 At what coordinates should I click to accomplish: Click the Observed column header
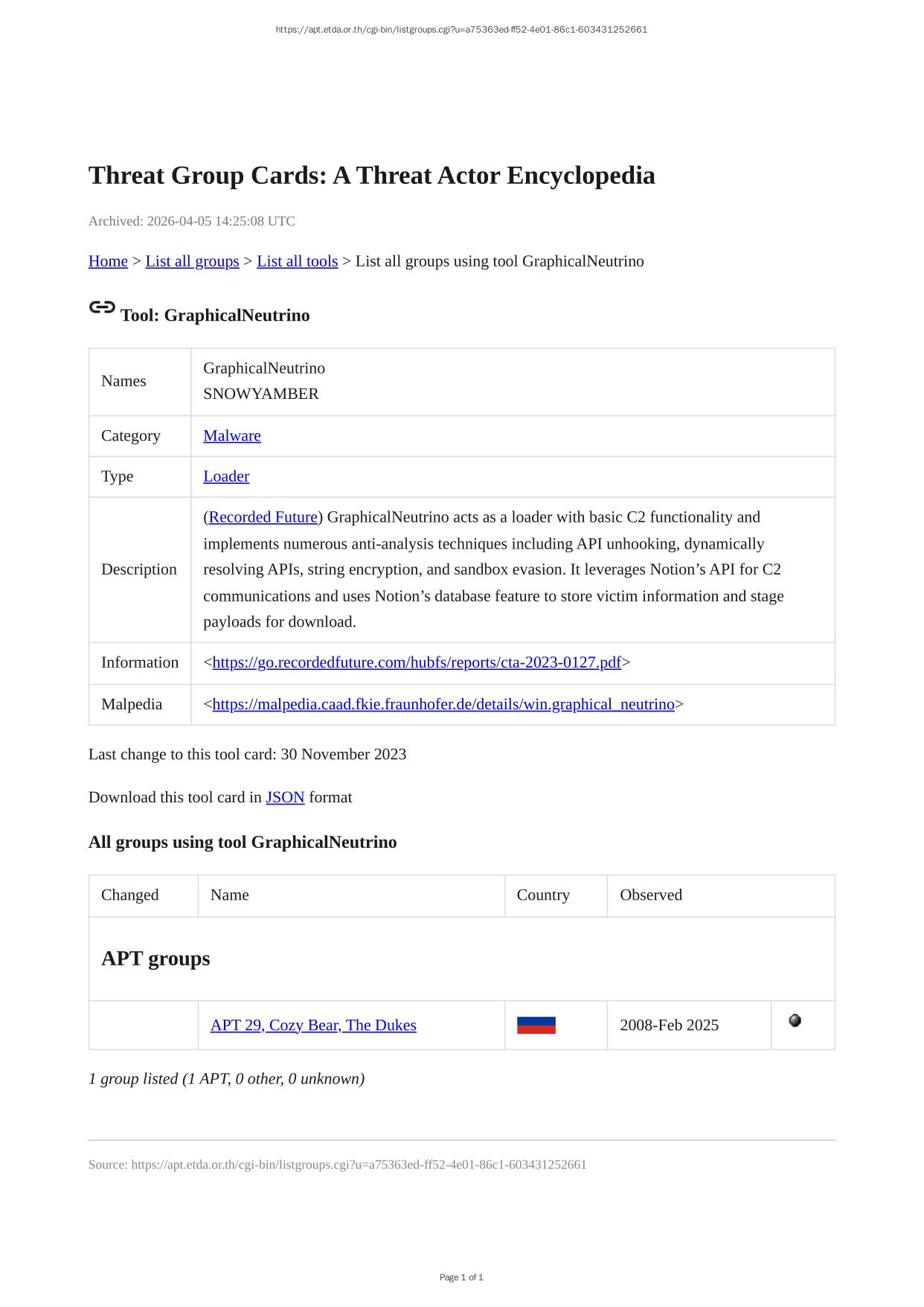click(651, 895)
